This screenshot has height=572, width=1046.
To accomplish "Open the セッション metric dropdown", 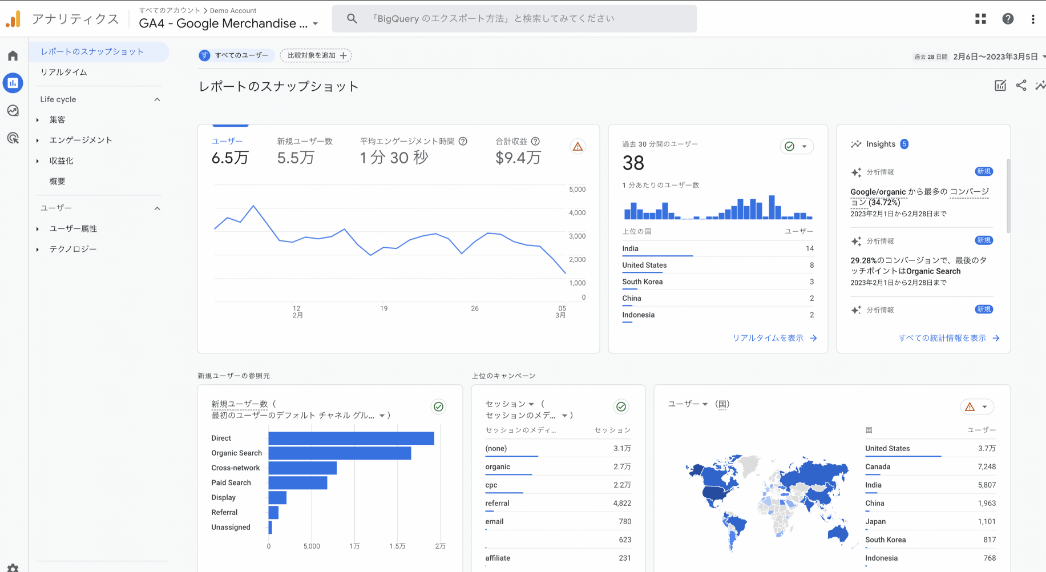I will 510,404.
